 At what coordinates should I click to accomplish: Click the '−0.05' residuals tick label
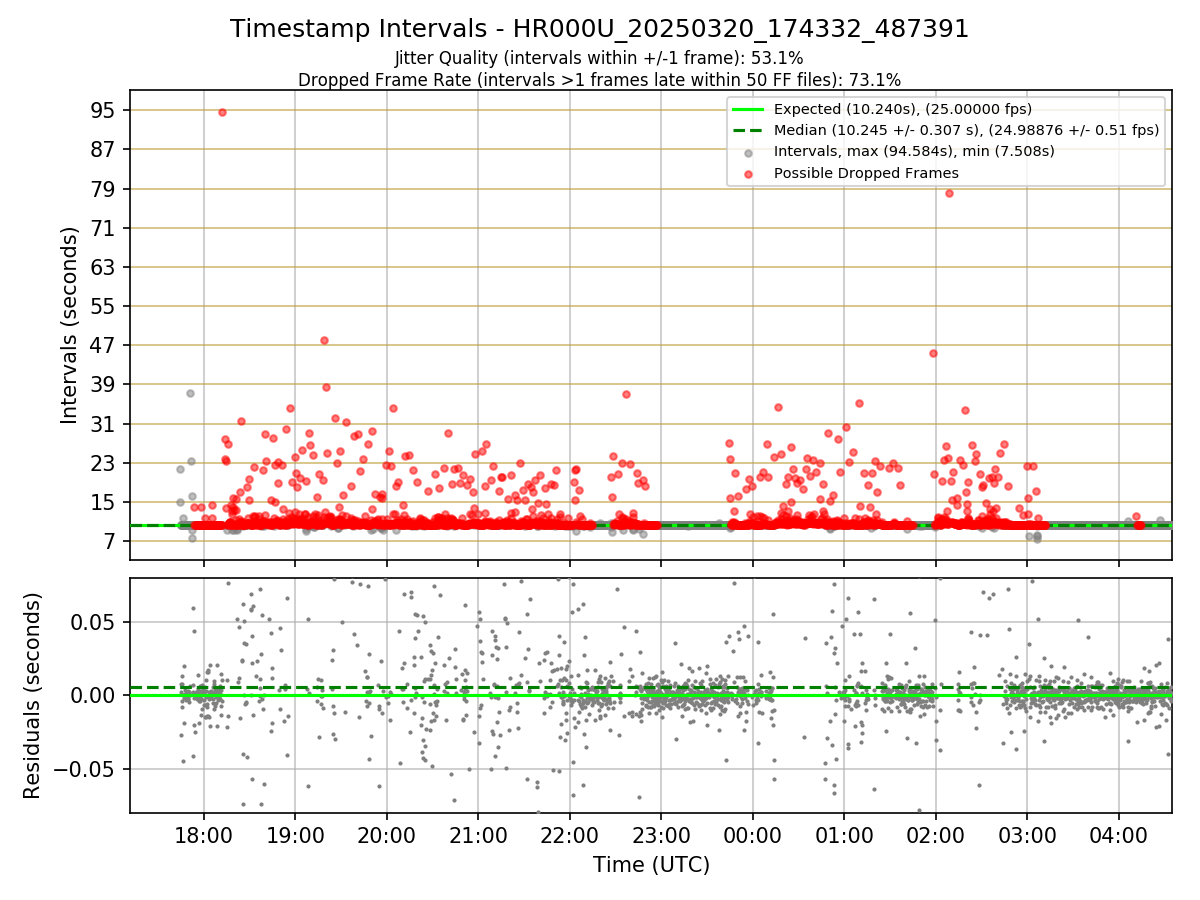tap(87, 770)
